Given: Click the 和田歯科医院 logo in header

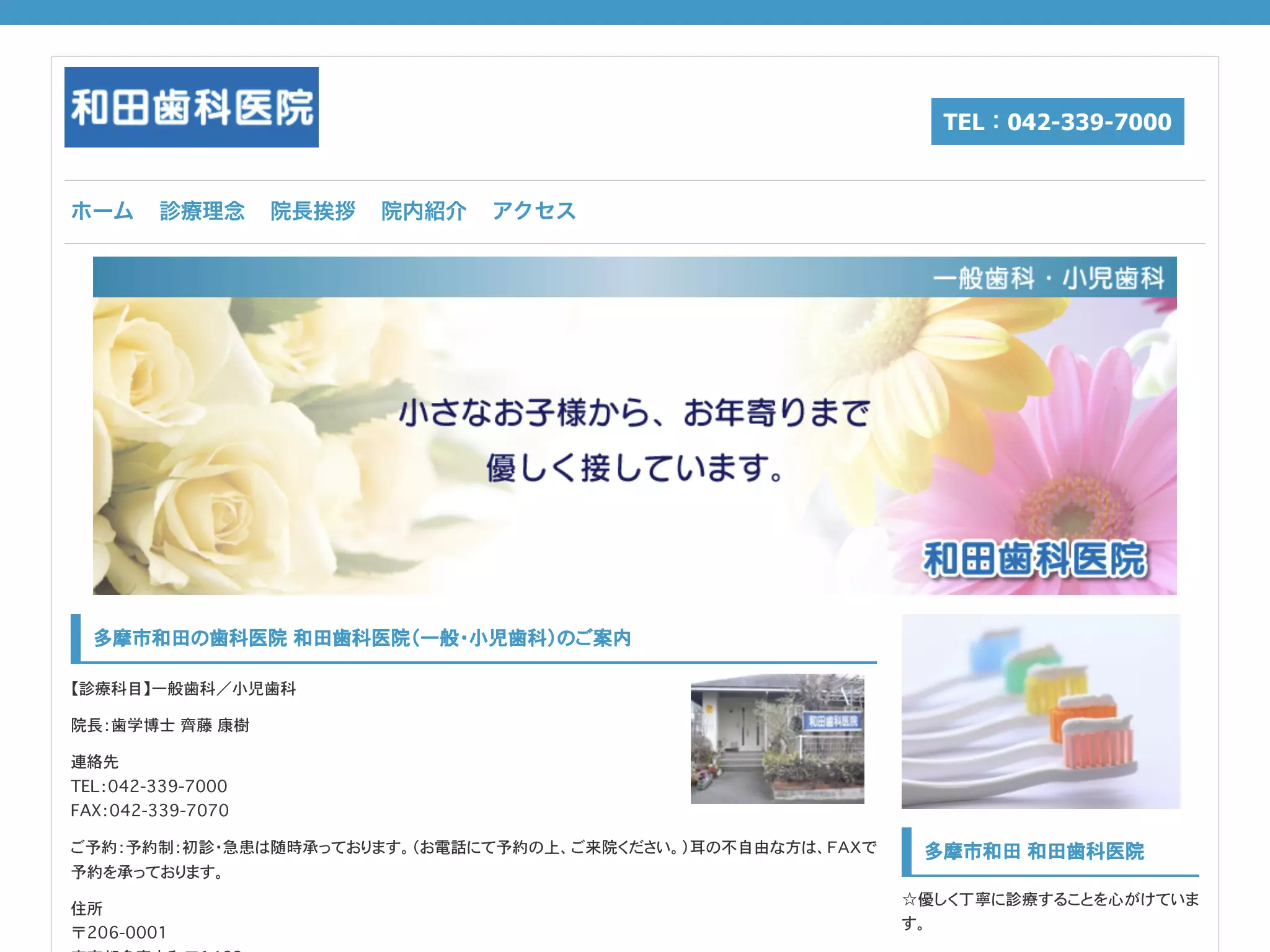Looking at the screenshot, I should click(x=191, y=107).
